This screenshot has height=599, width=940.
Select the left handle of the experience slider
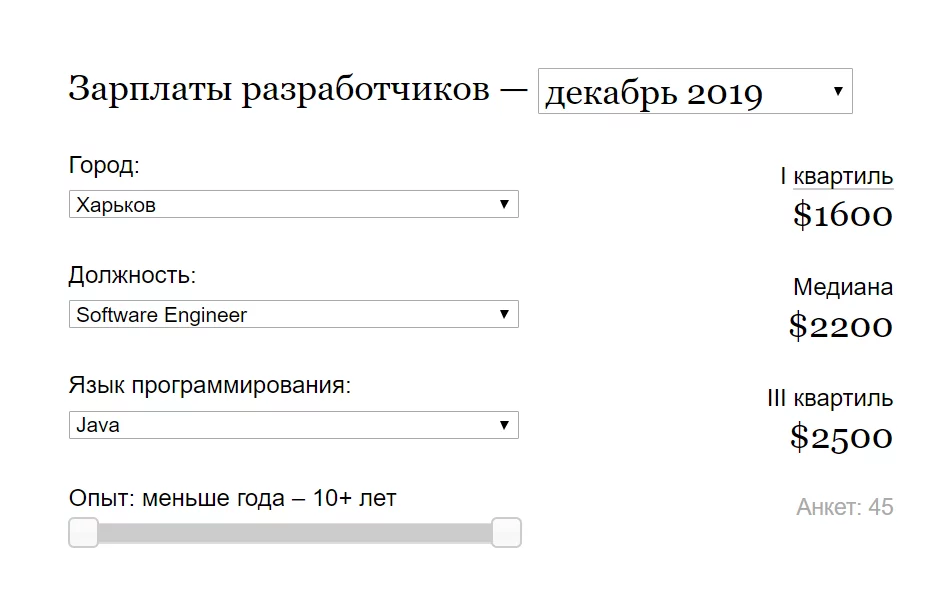click(x=84, y=533)
